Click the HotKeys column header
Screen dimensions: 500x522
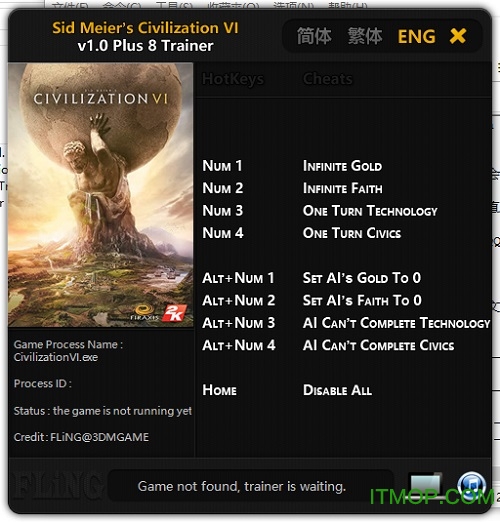(x=233, y=79)
